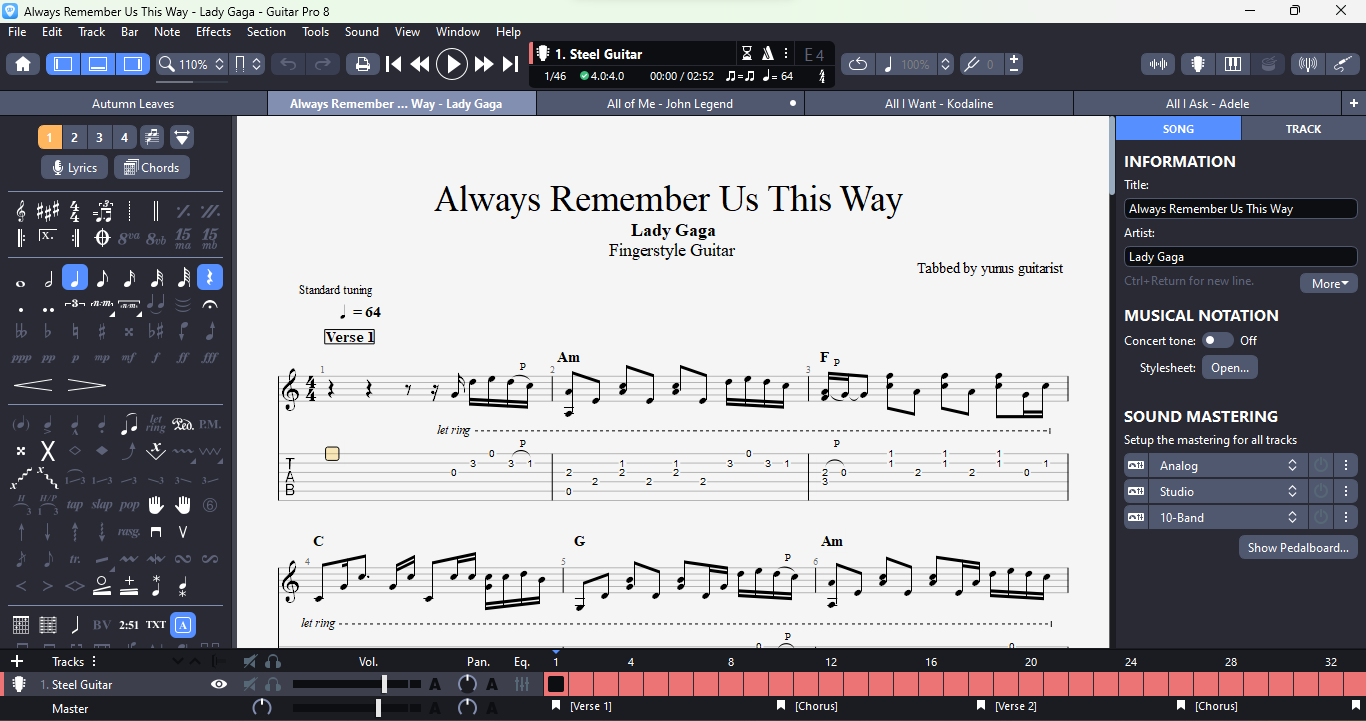Select voice 2
Screen dimensions: 1366x721
tap(75, 137)
